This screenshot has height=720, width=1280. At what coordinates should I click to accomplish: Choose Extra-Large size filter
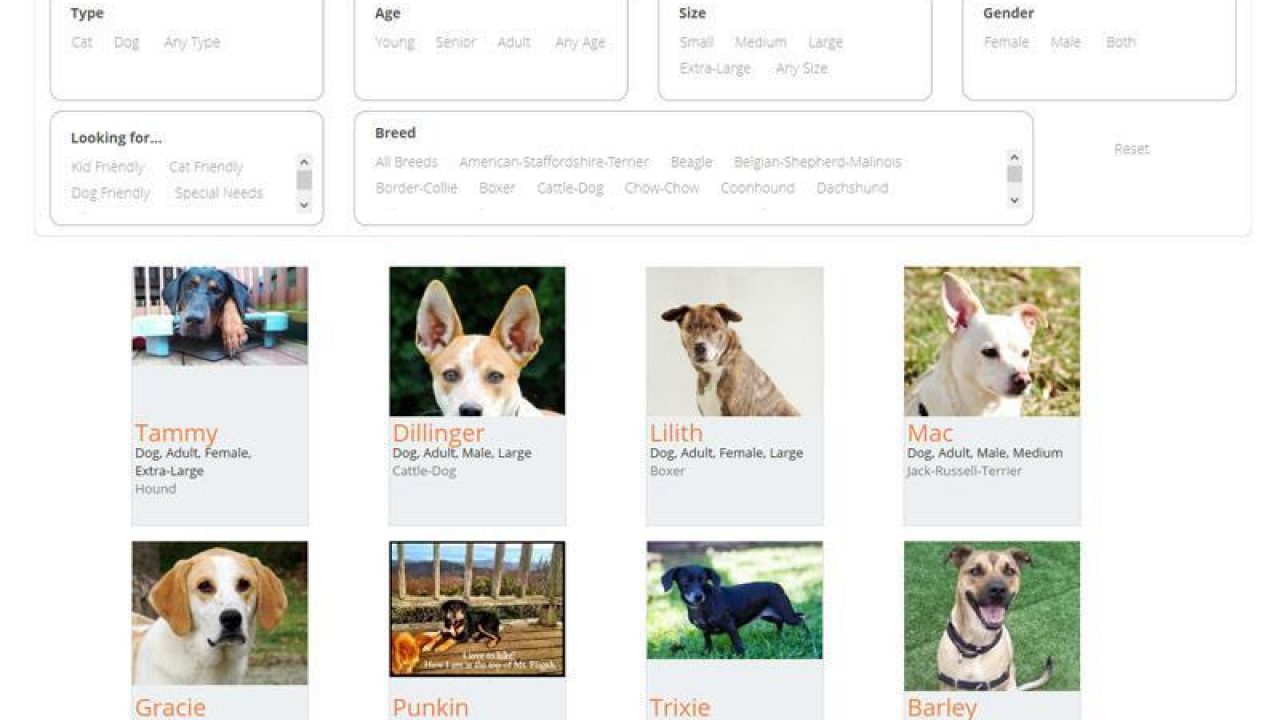pos(715,68)
